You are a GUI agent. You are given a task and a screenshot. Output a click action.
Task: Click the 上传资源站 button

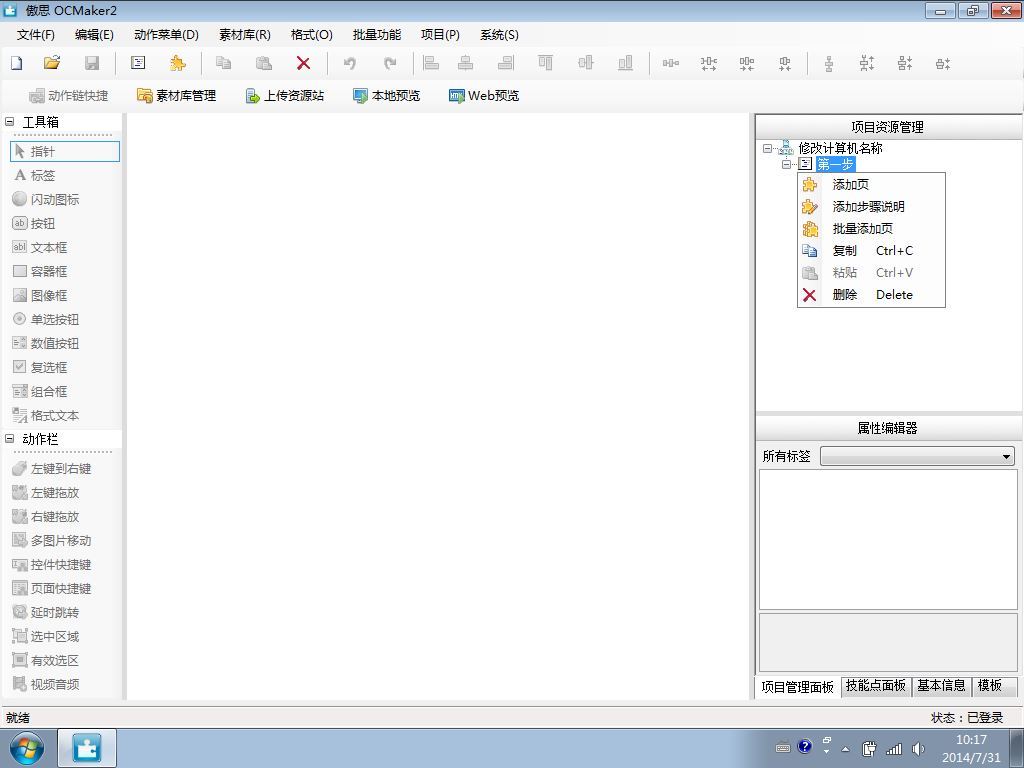(x=285, y=95)
